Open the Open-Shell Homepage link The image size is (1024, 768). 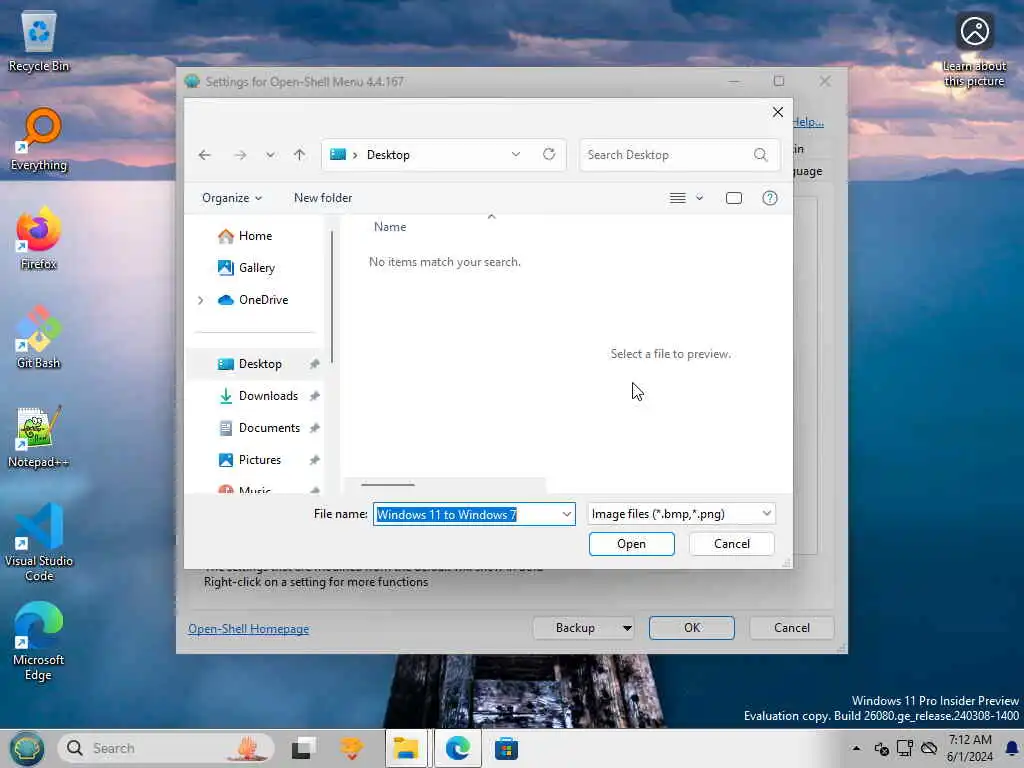[x=248, y=629]
